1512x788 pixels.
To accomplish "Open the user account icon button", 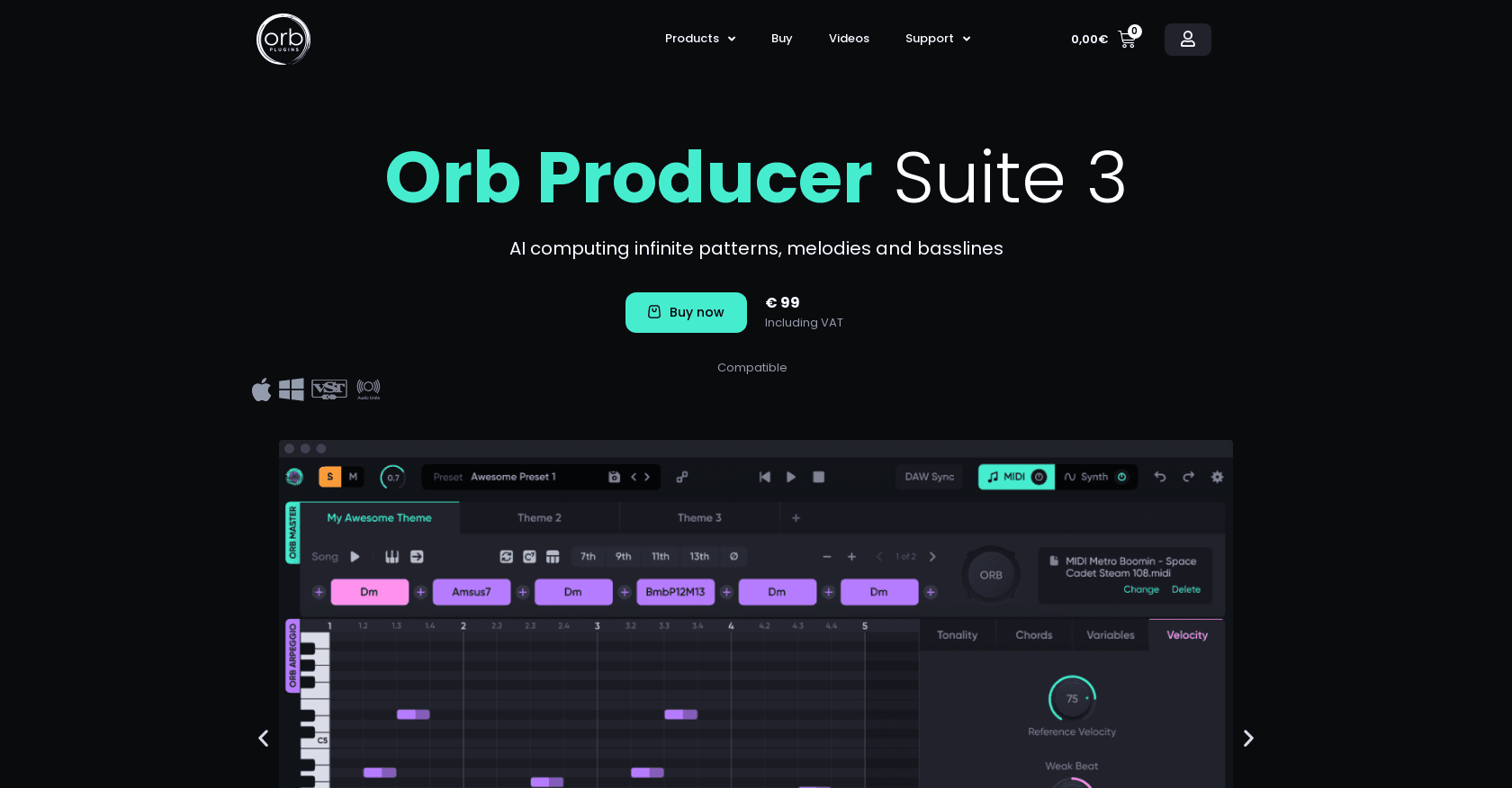I will (1188, 39).
